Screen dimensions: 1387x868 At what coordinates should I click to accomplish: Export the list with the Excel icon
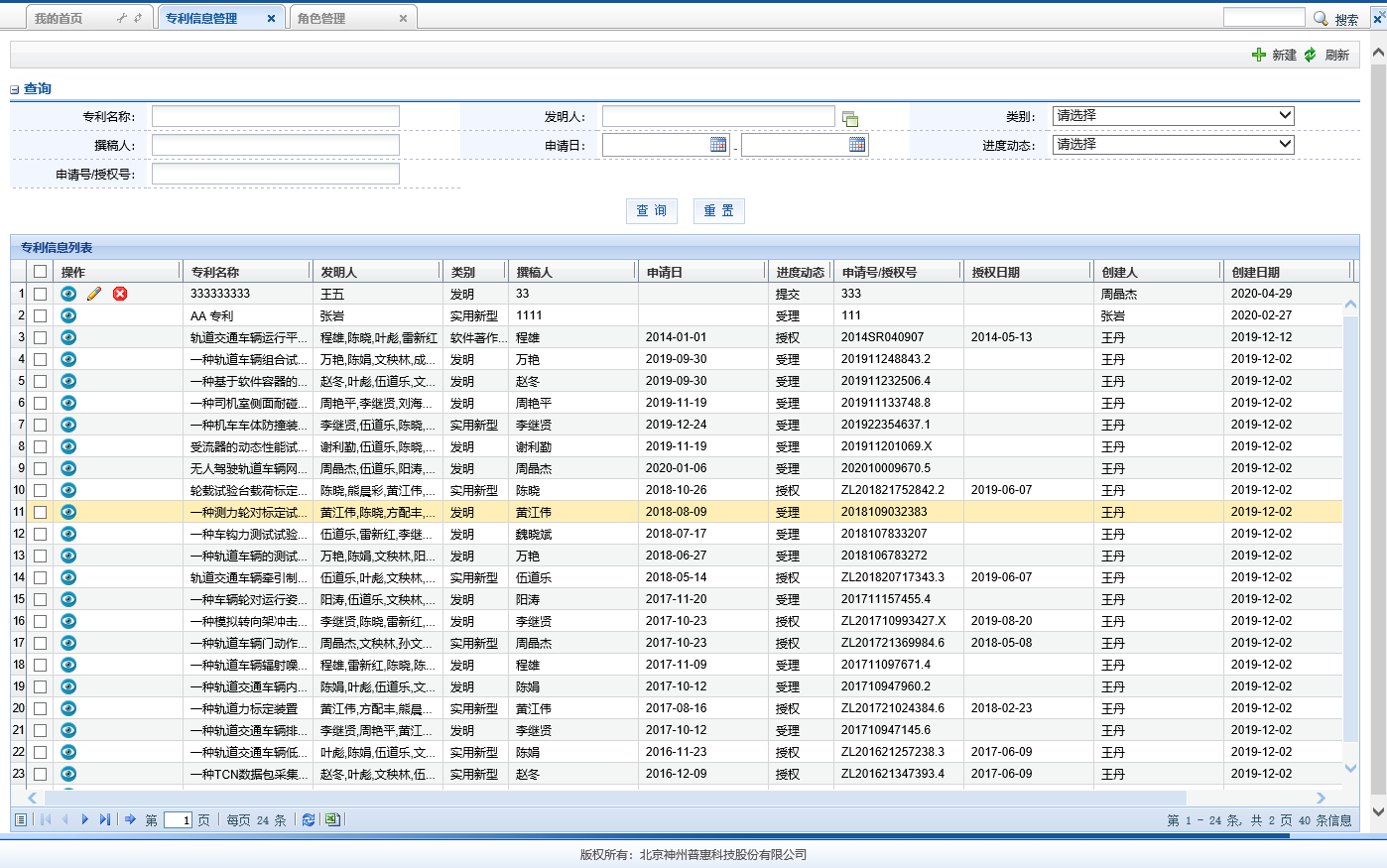tap(332, 819)
